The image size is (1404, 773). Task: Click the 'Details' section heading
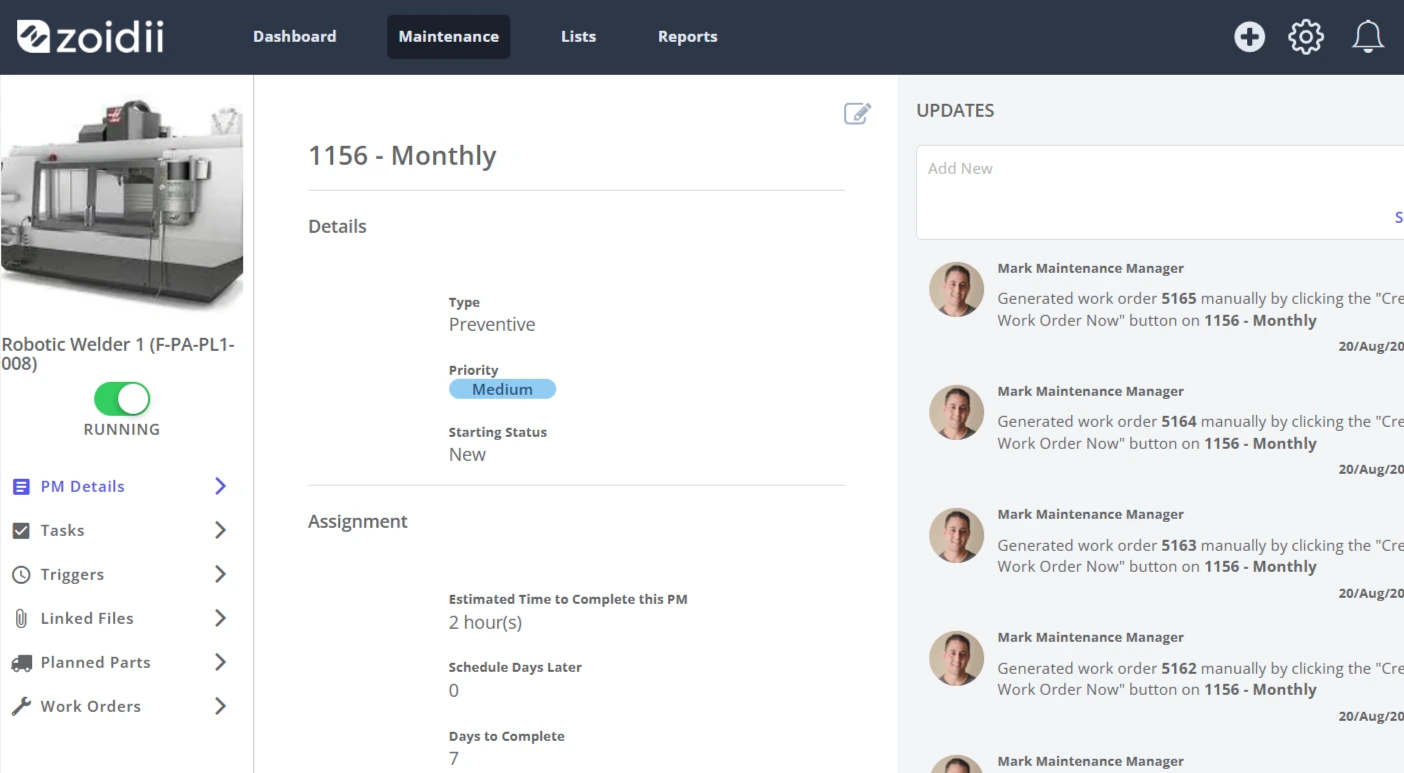pyautogui.click(x=337, y=227)
